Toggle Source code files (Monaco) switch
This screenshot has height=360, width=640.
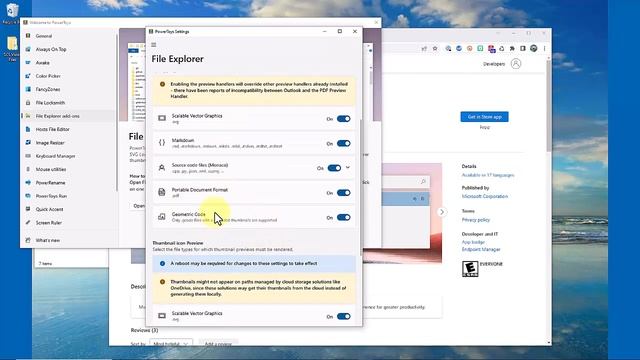click(x=334, y=168)
